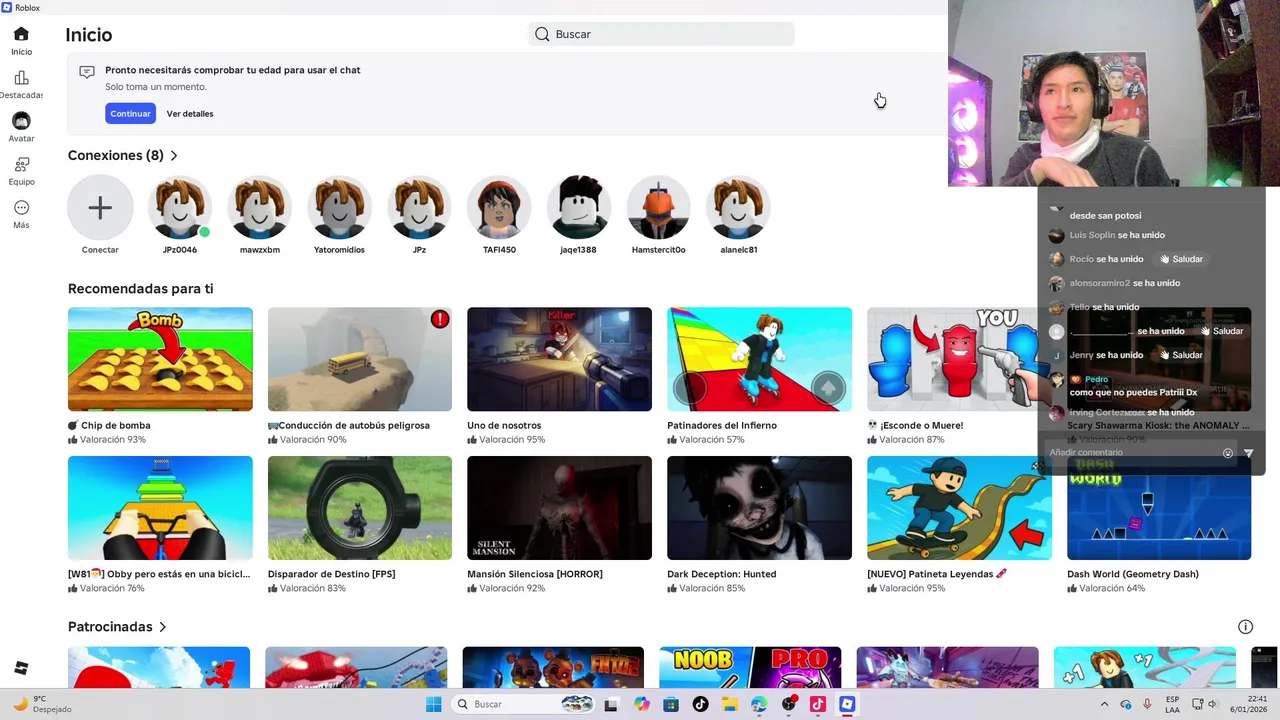The width and height of the screenshot is (1280, 720).
Task: Click Valoración 95% under Uno de nosotros
Action: click(512, 440)
